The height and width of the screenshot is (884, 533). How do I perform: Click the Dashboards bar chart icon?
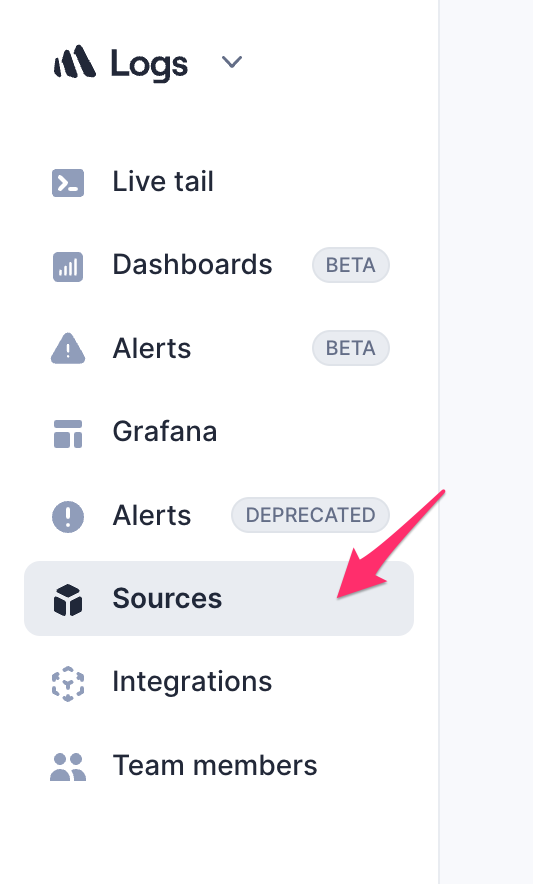click(x=68, y=266)
